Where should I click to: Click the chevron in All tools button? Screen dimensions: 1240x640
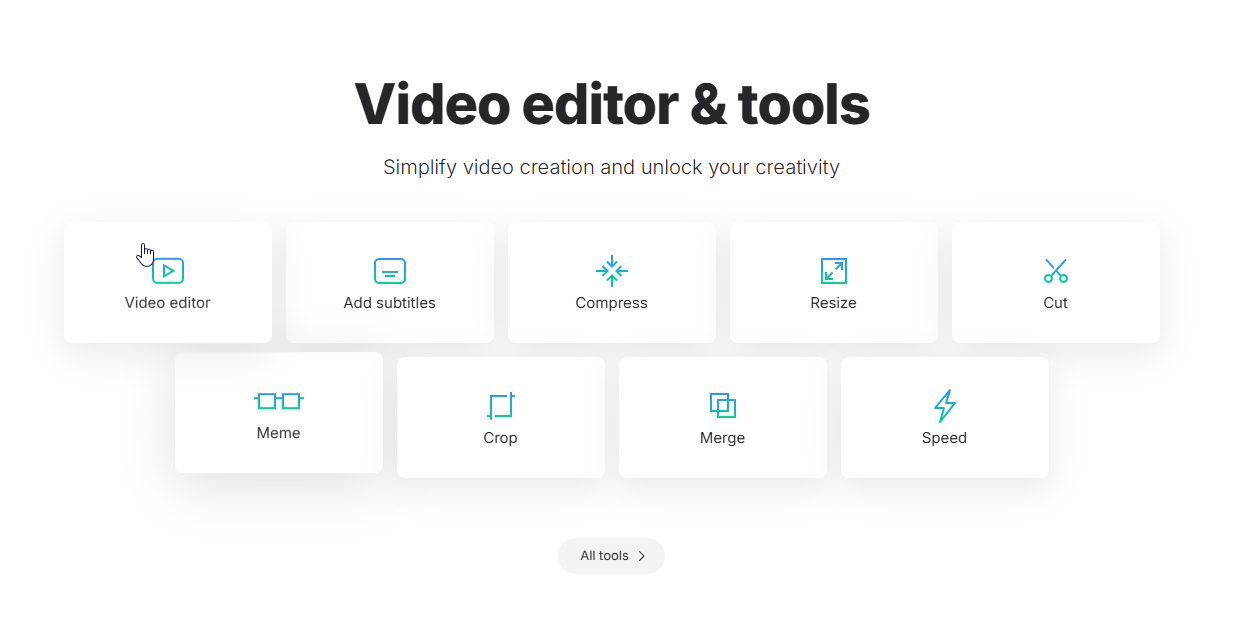coord(642,556)
